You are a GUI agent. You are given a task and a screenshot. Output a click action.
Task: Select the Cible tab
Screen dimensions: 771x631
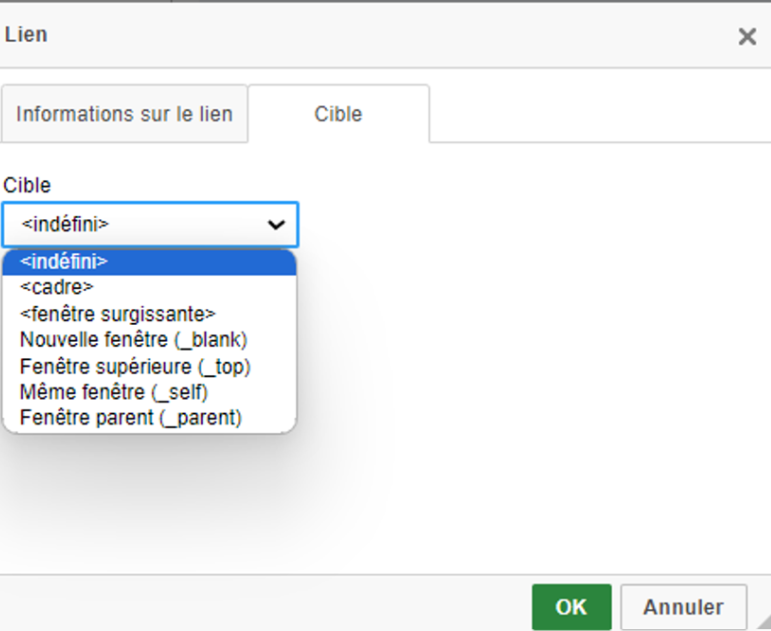pyautogui.click(x=338, y=114)
